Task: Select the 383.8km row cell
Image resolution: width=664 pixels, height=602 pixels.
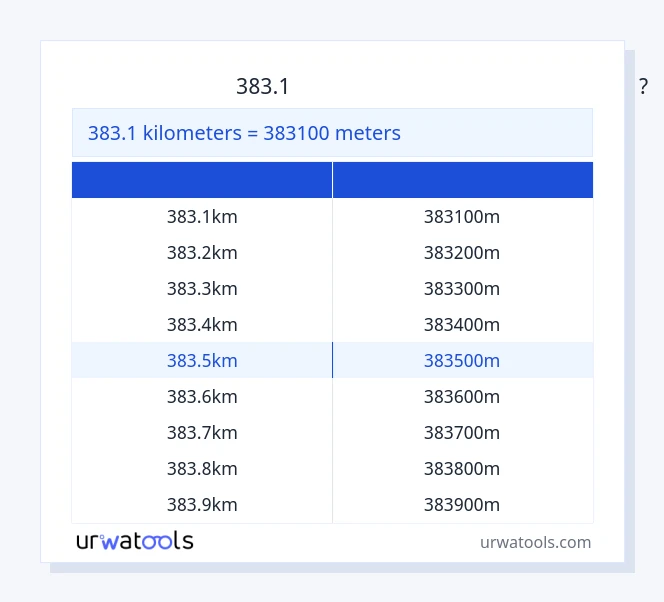Action: pyautogui.click(x=202, y=469)
